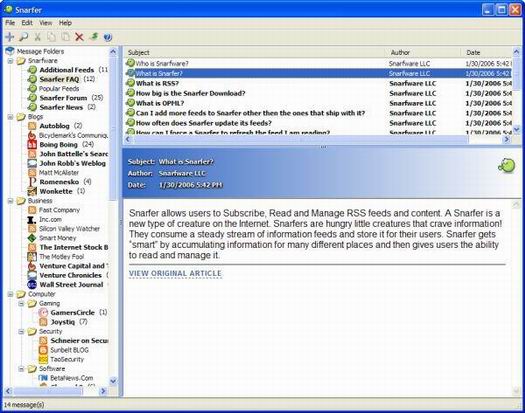Click the TaoSecurity feed icon
Viewport: 525px width, 413px height.
point(43,359)
